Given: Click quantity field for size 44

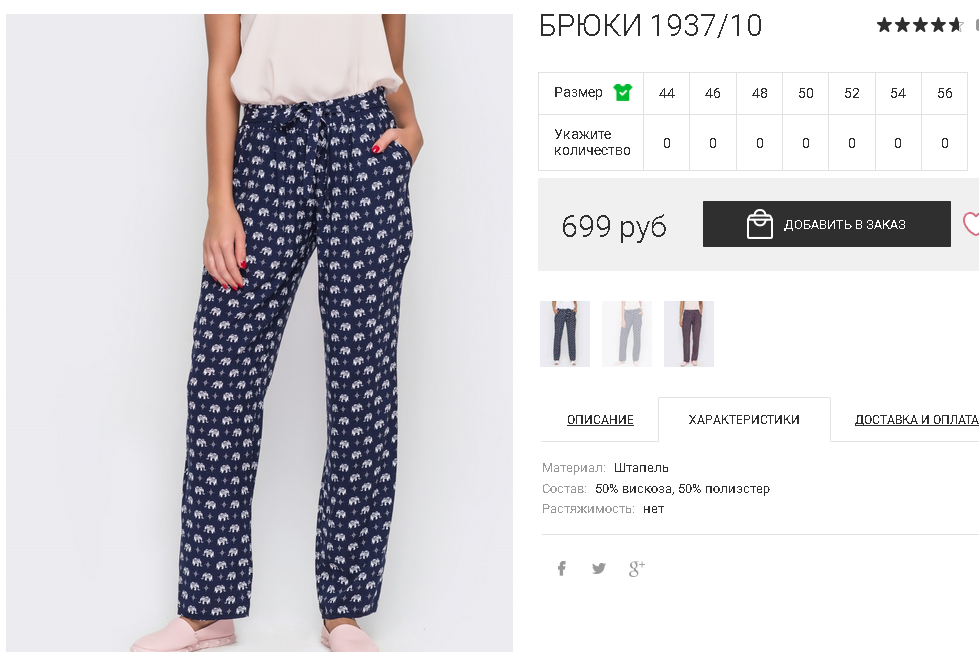Looking at the screenshot, I should (x=667, y=143).
